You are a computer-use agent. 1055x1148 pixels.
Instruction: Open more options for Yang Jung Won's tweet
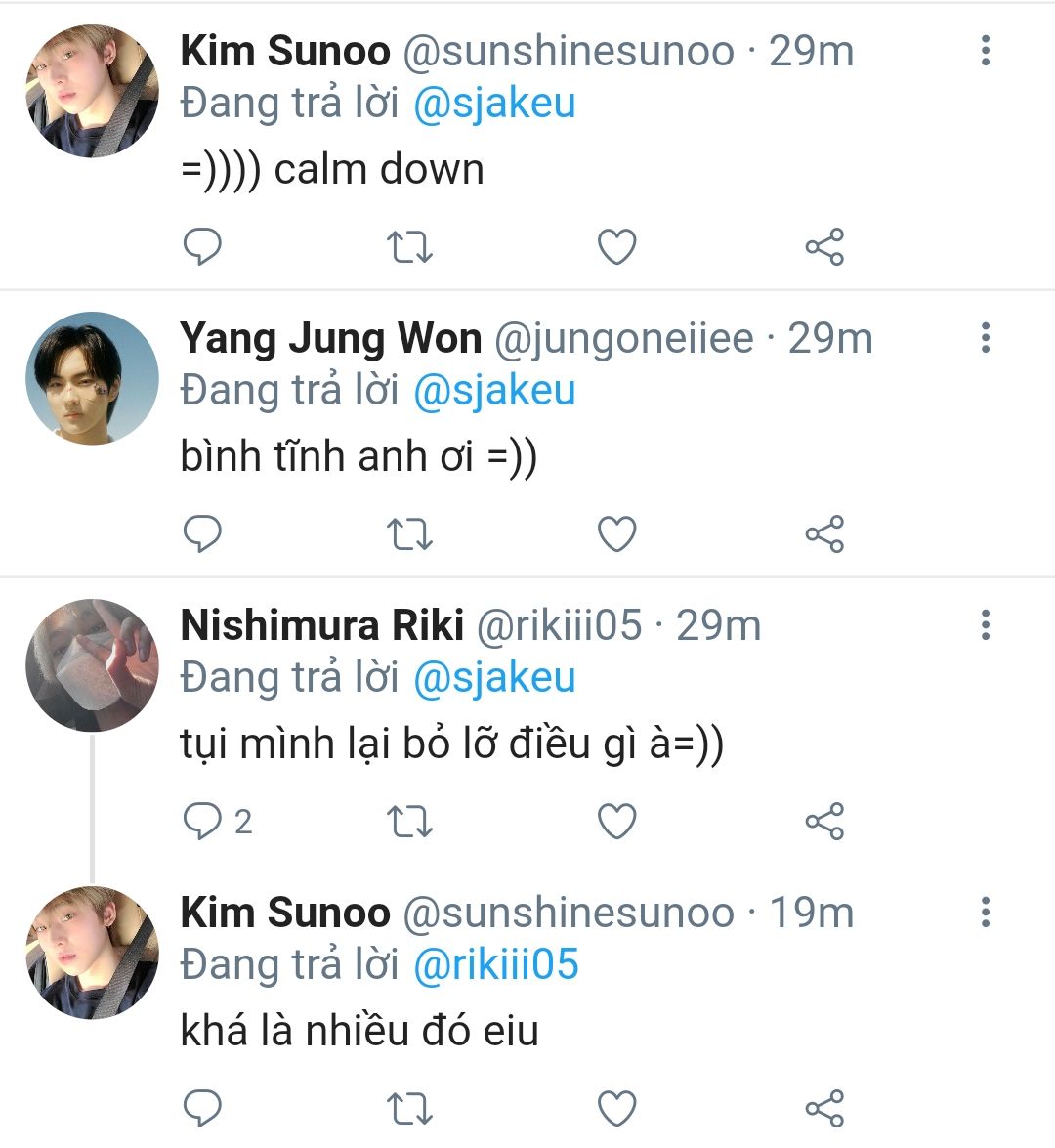coord(986,338)
